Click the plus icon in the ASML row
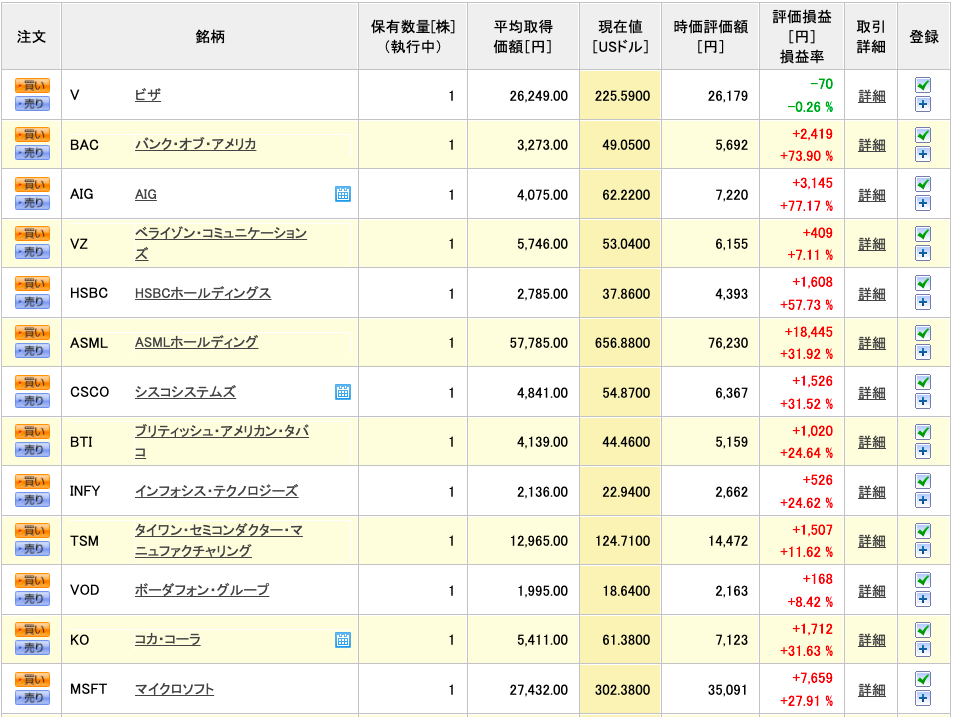Screen dimensions: 953x717 [x=923, y=352]
